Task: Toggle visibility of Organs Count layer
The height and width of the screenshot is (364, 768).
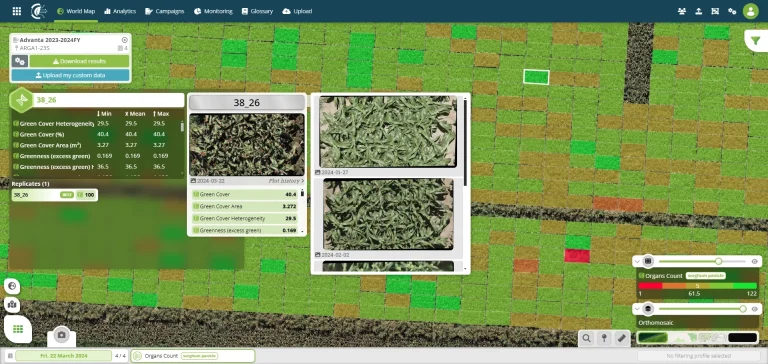Action: pyautogui.click(x=755, y=261)
